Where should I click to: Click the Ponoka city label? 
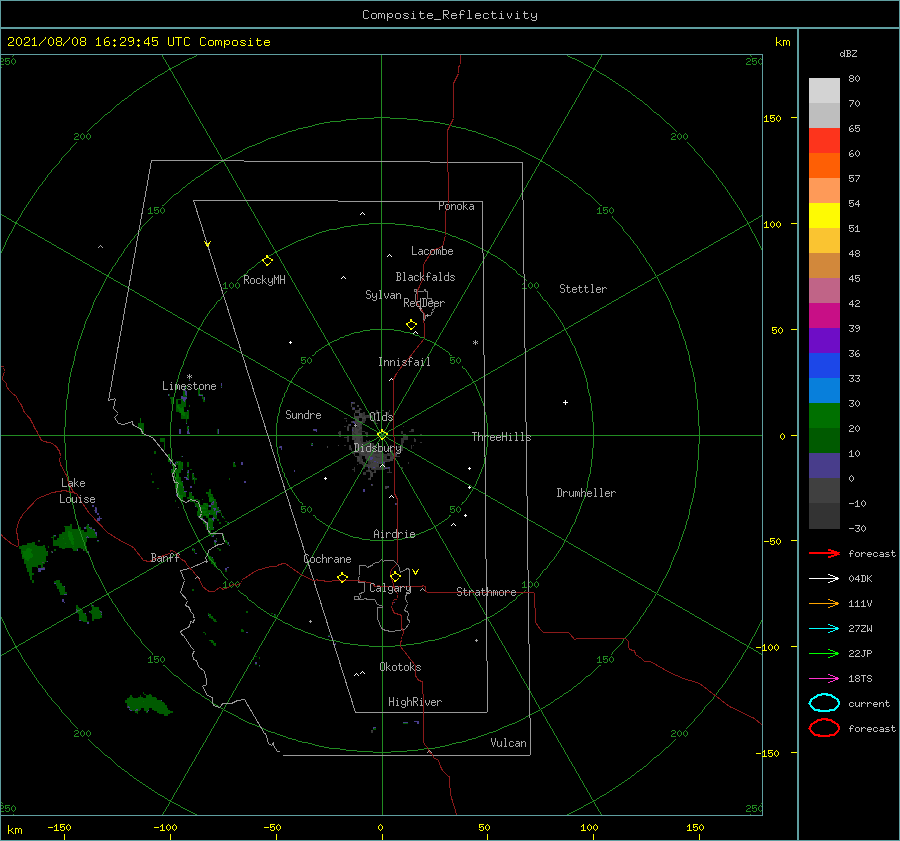pyautogui.click(x=456, y=206)
